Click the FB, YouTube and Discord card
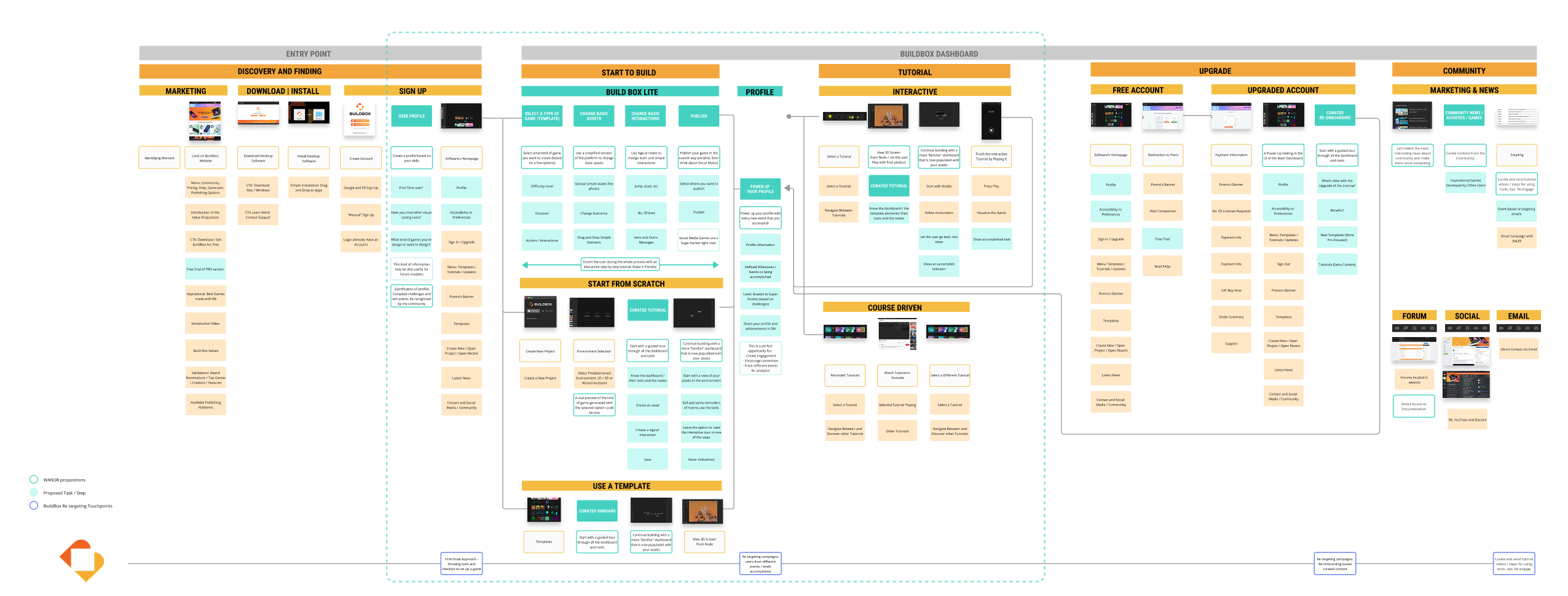This screenshot has height=596, width=1568. [x=1467, y=419]
